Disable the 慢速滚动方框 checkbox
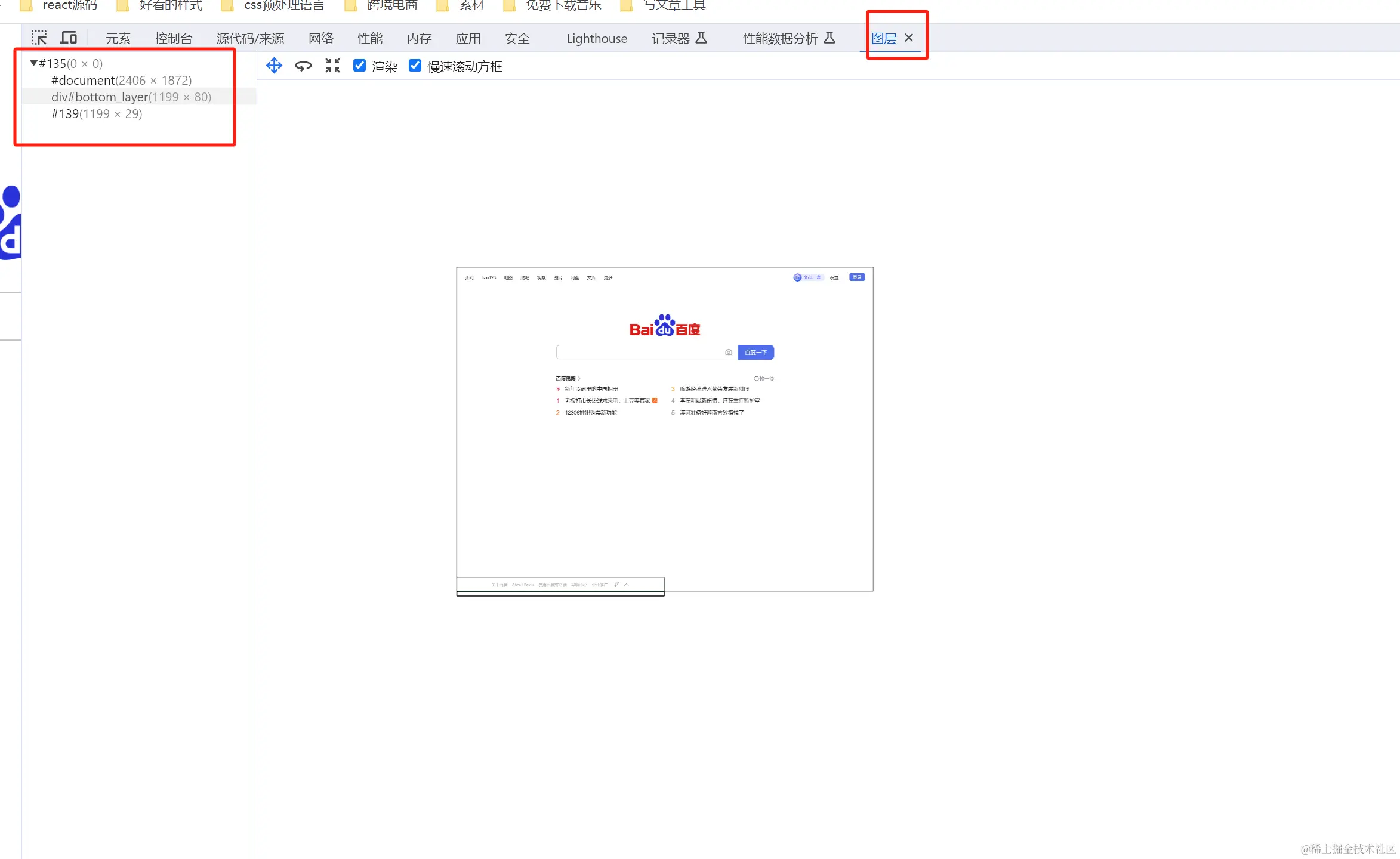This screenshot has width=1400, height=859. pyautogui.click(x=415, y=66)
